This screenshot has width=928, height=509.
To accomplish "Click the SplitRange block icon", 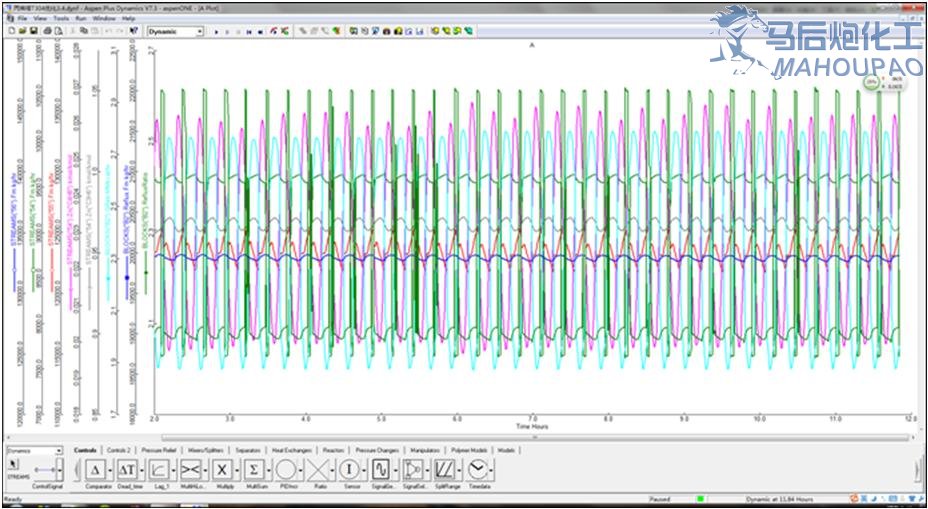I will (x=445, y=469).
